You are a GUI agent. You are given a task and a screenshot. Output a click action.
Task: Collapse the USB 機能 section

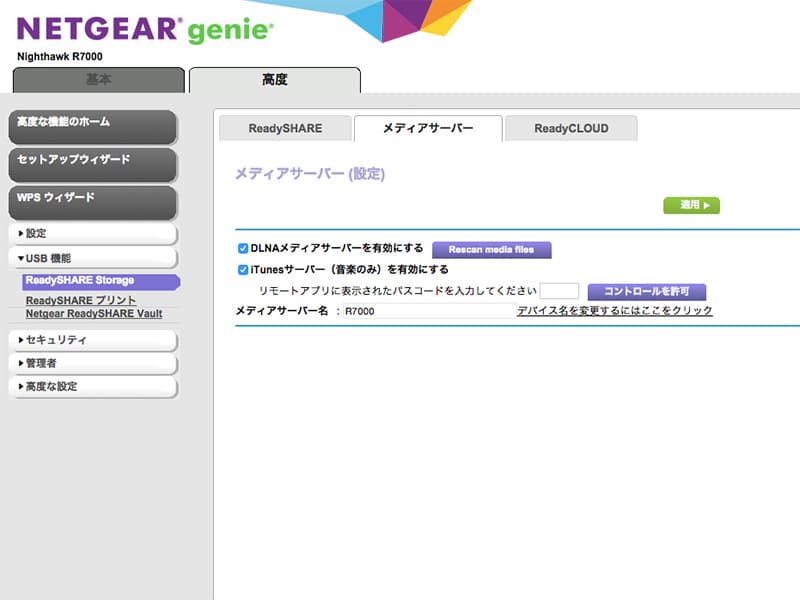click(92, 258)
